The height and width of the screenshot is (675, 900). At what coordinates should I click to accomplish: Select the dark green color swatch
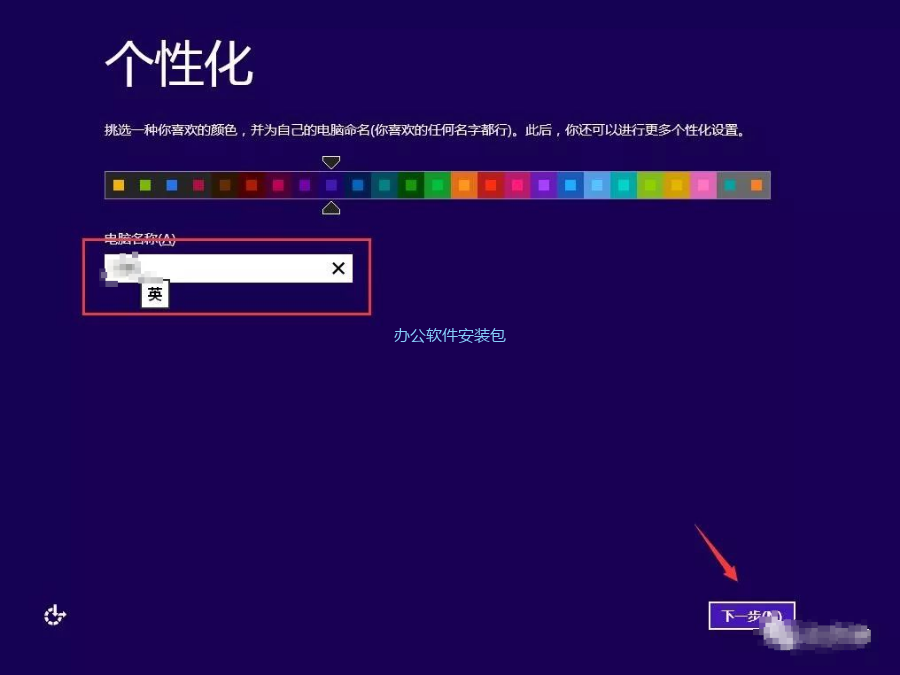tap(410, 185)
